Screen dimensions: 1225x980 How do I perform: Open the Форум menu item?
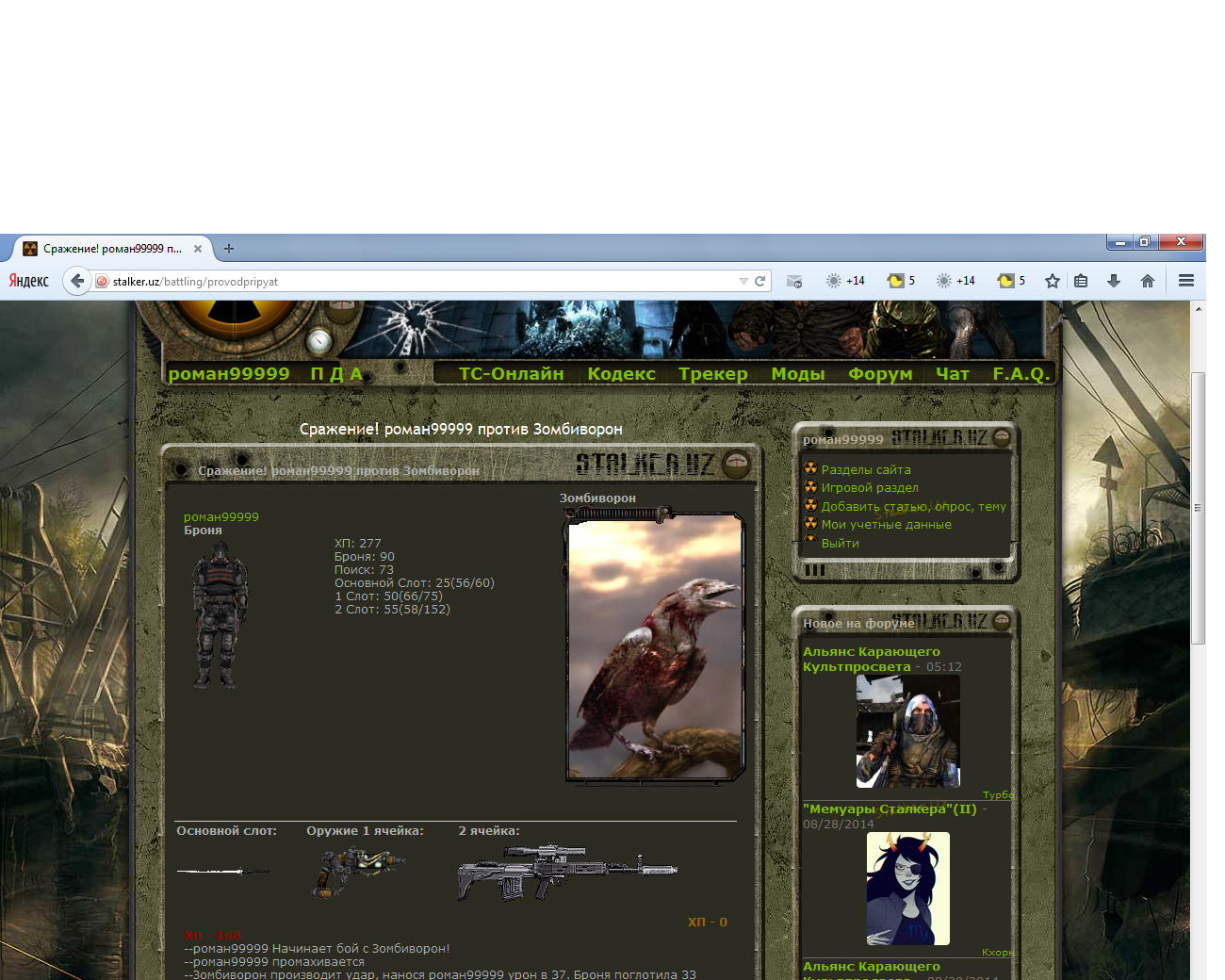pyautogui.click(x=880, y=374)
